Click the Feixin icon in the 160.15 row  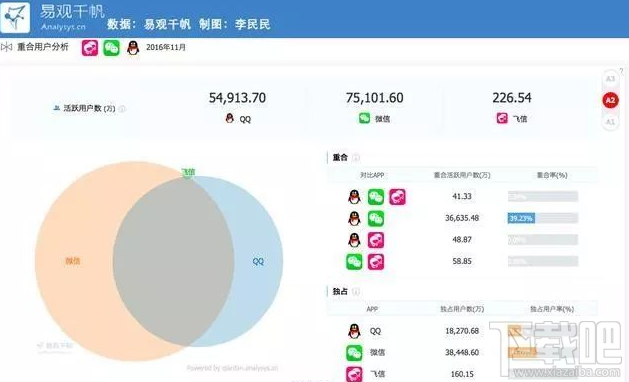[x=354, y=374]
